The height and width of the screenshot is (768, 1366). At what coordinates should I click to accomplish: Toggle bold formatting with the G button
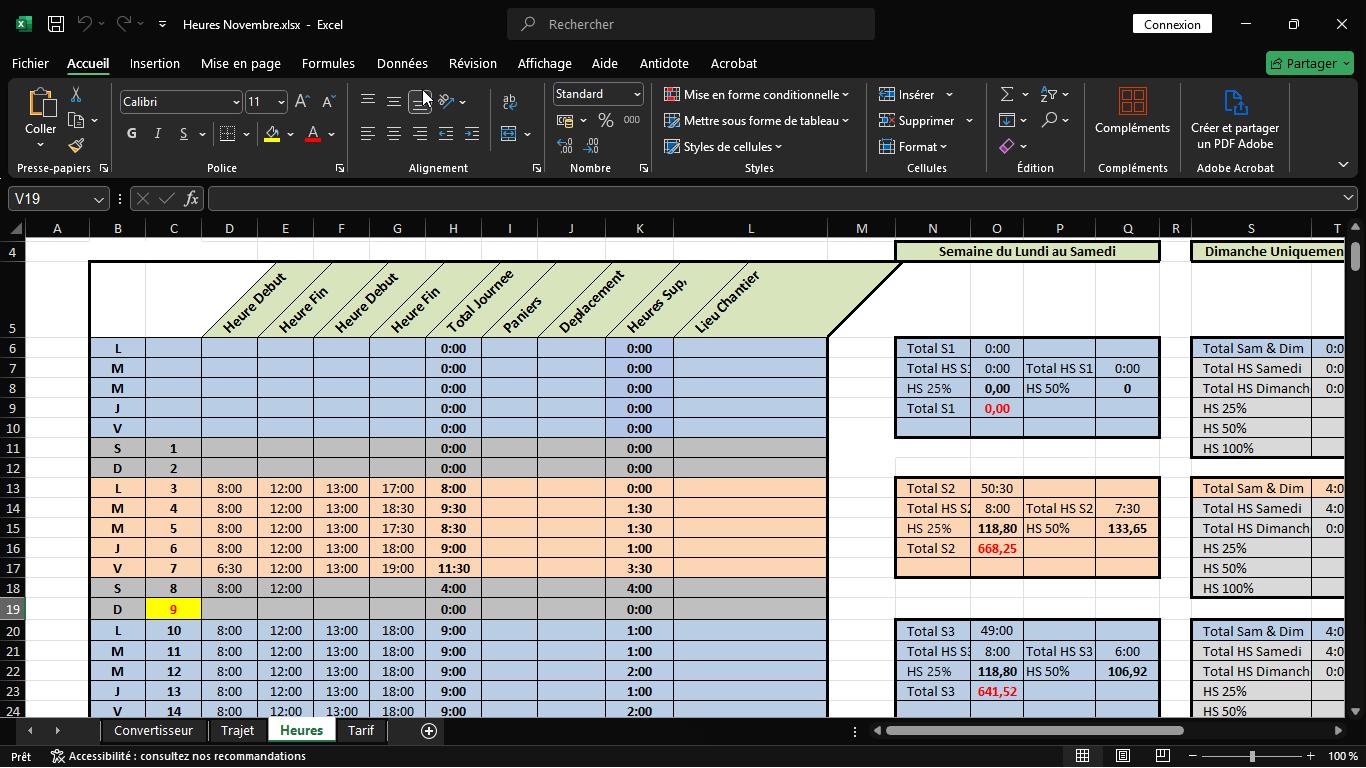[130, 133]
